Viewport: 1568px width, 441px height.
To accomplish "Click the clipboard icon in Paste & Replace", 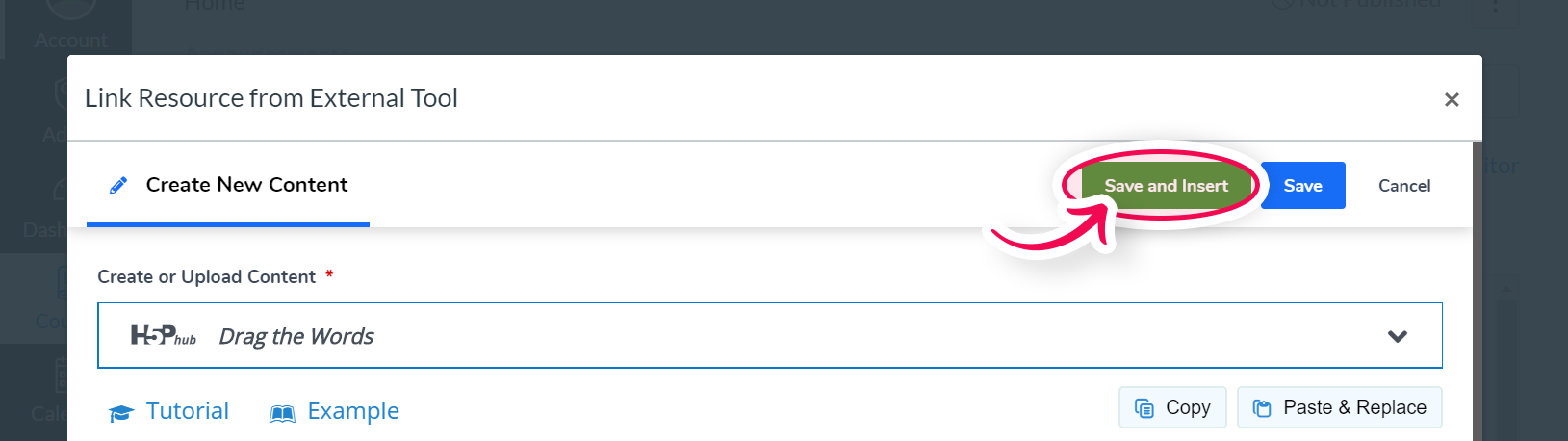I will tap(1262, 408).
